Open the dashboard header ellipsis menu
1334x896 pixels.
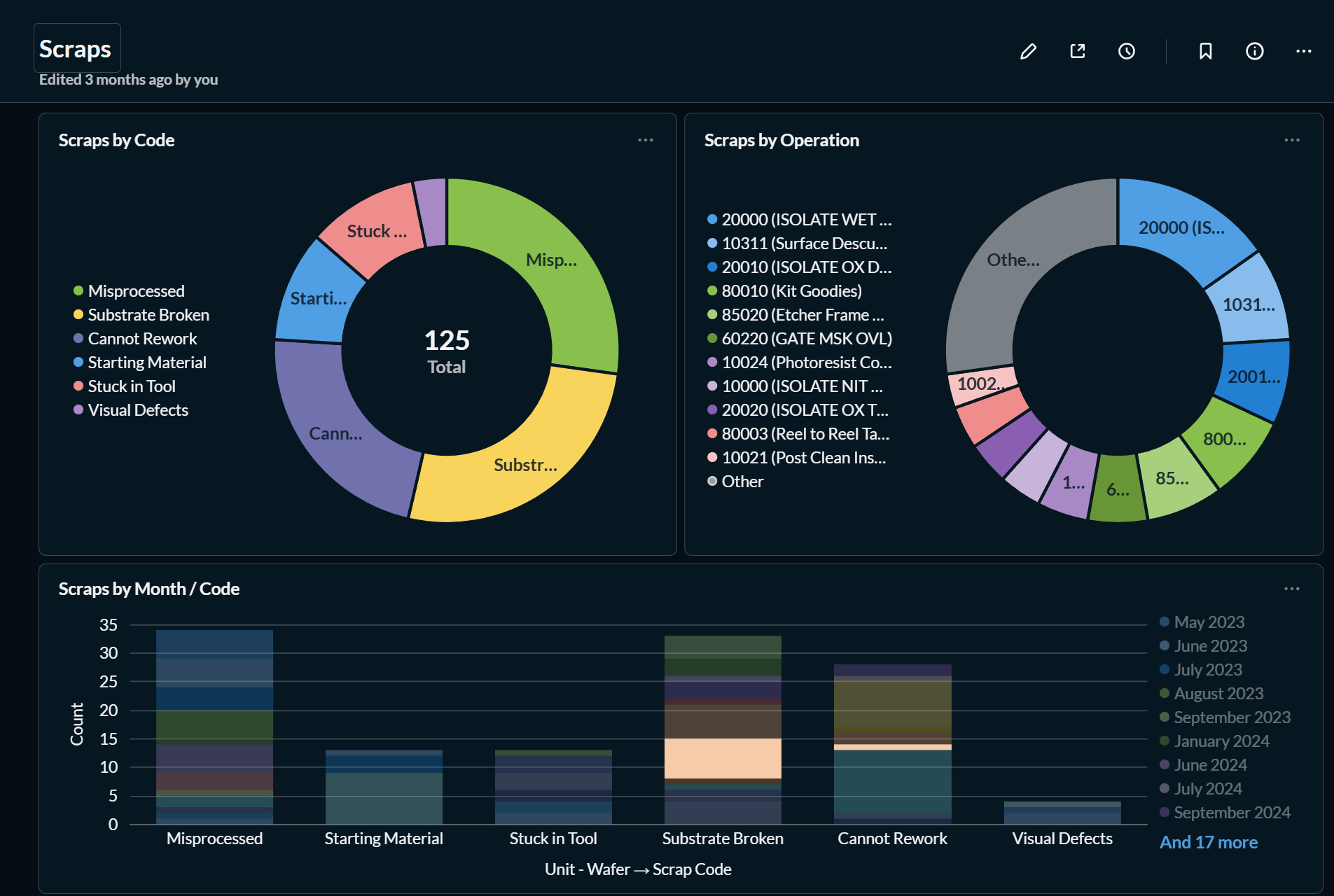(1304, 51)
